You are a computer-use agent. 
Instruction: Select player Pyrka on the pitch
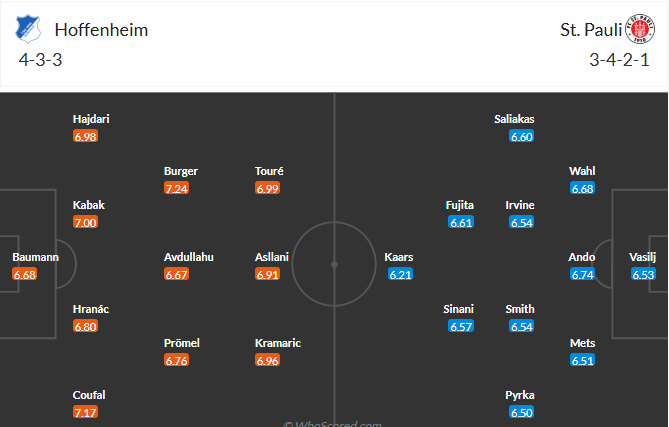(521, 395)
